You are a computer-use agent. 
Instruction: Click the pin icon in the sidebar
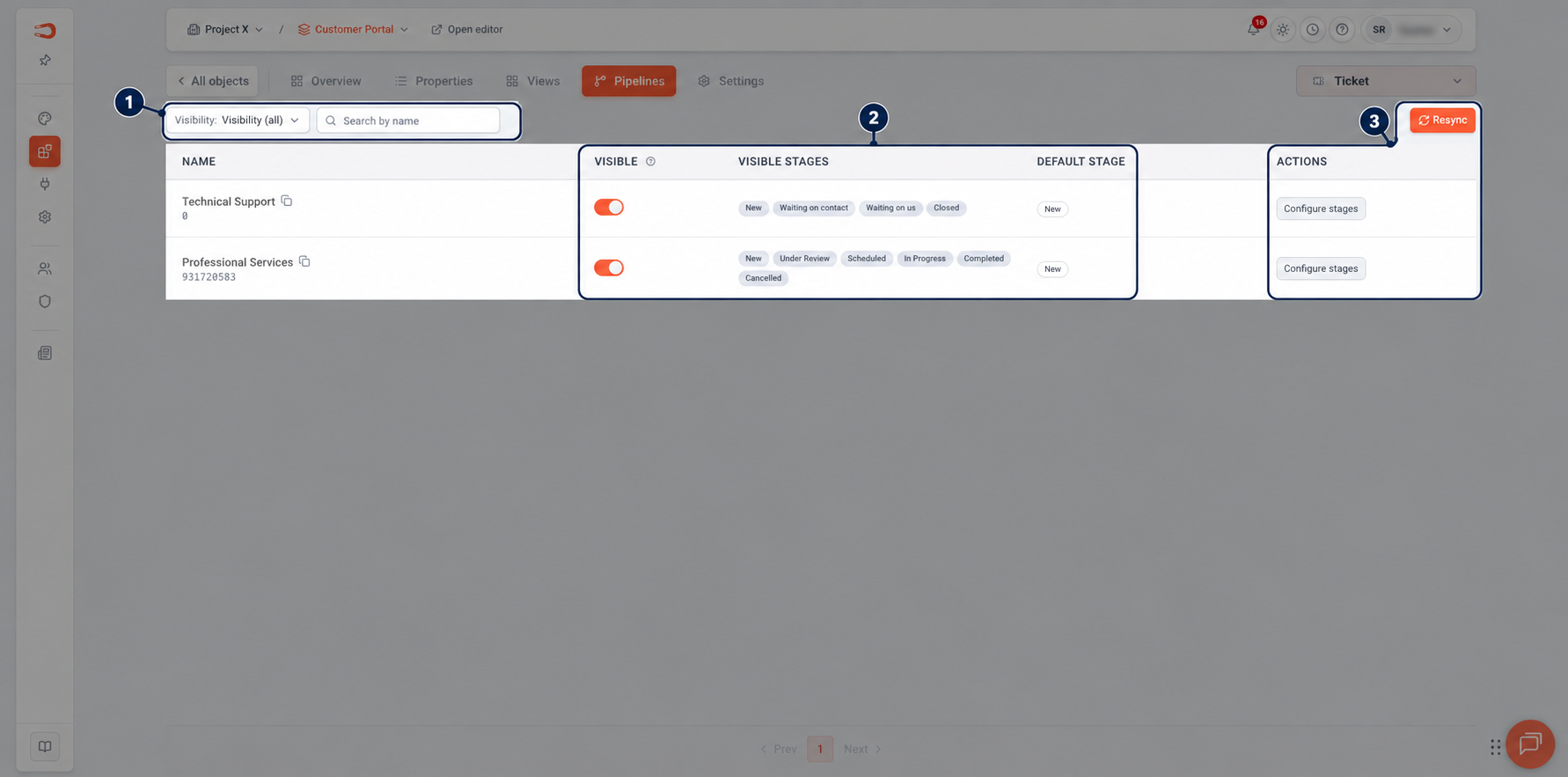tap(45, 61)
